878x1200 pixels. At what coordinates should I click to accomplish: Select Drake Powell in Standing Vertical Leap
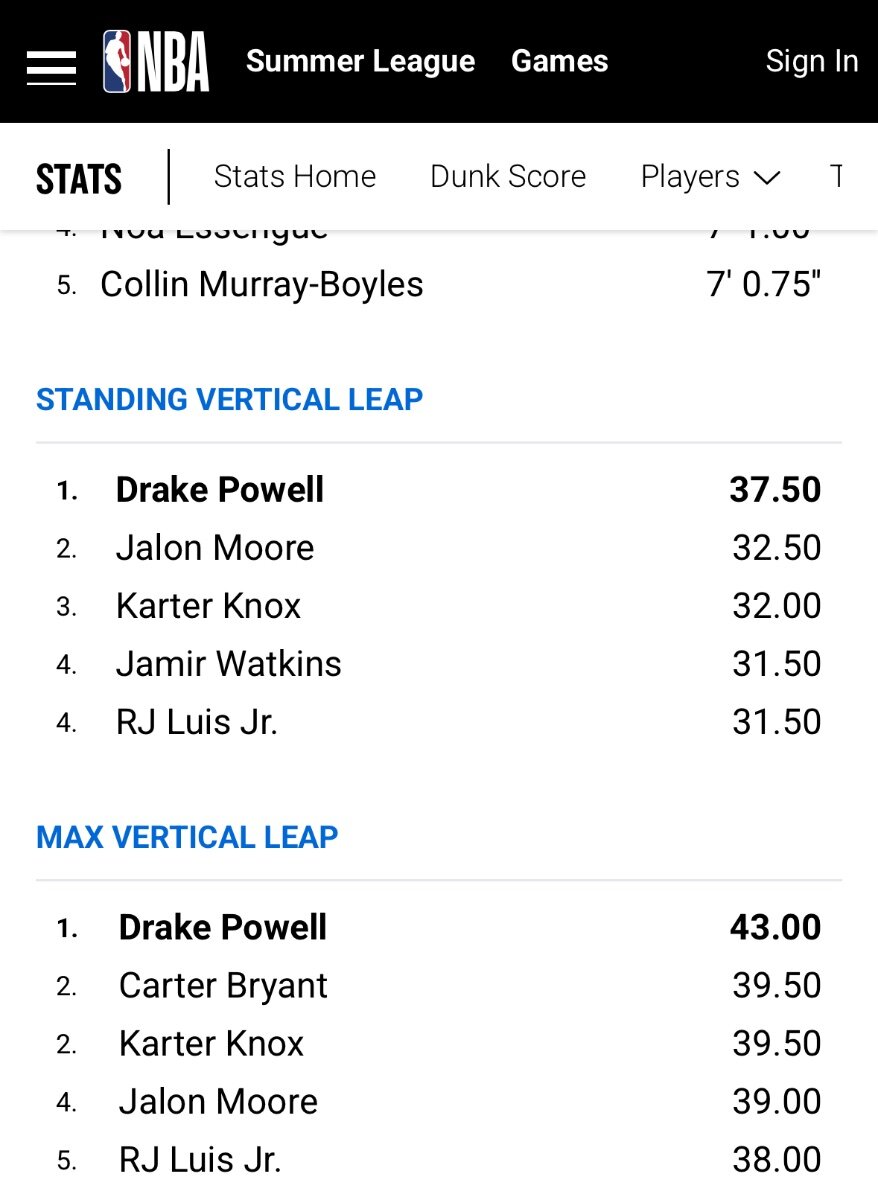pos(220,490)
